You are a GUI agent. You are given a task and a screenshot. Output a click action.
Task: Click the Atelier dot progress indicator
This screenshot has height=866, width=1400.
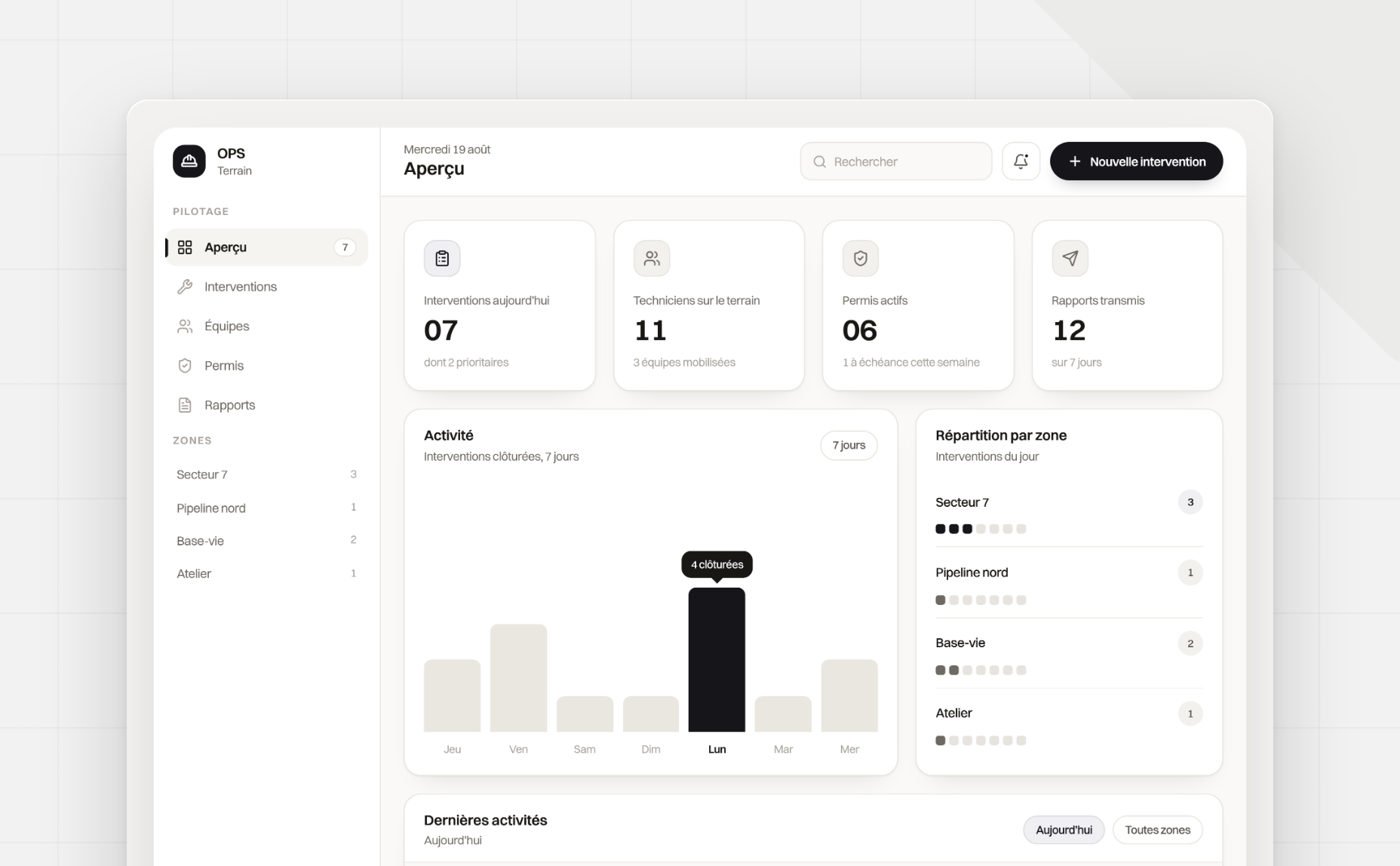[981, 740]
